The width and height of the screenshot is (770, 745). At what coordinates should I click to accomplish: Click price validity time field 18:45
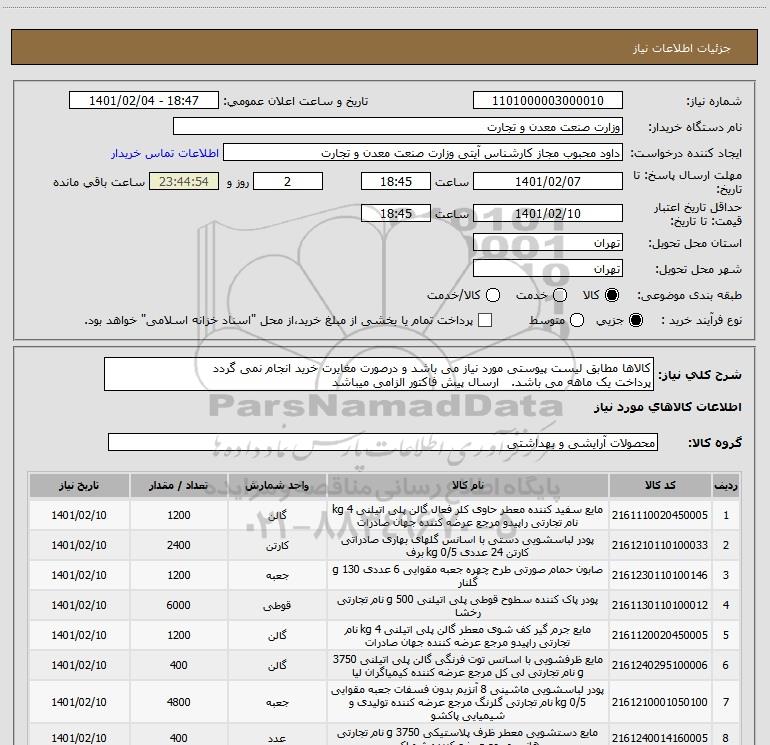[x=396, y=214]
